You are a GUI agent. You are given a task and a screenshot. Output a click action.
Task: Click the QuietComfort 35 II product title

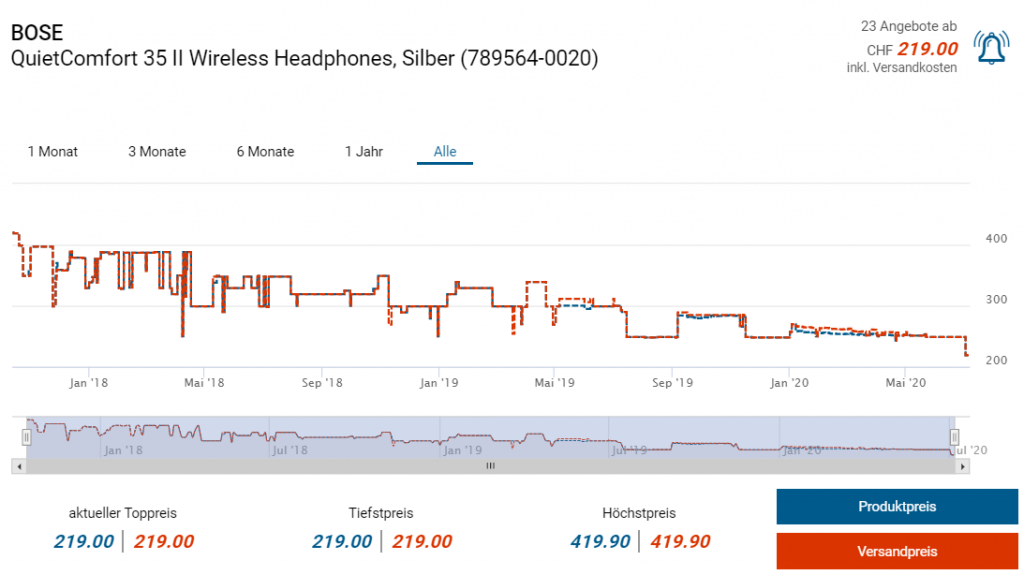304,59
